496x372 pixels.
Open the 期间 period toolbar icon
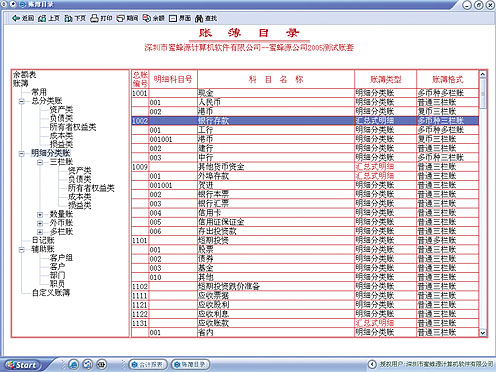click(121, 18)
